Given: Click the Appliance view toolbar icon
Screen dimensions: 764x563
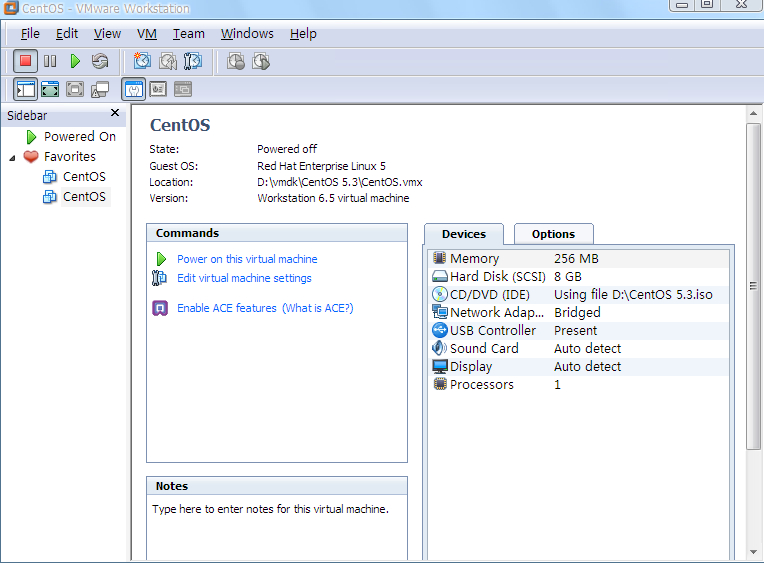Looking at the screenshot, I should pyautogui.click(x=158, y=89).
